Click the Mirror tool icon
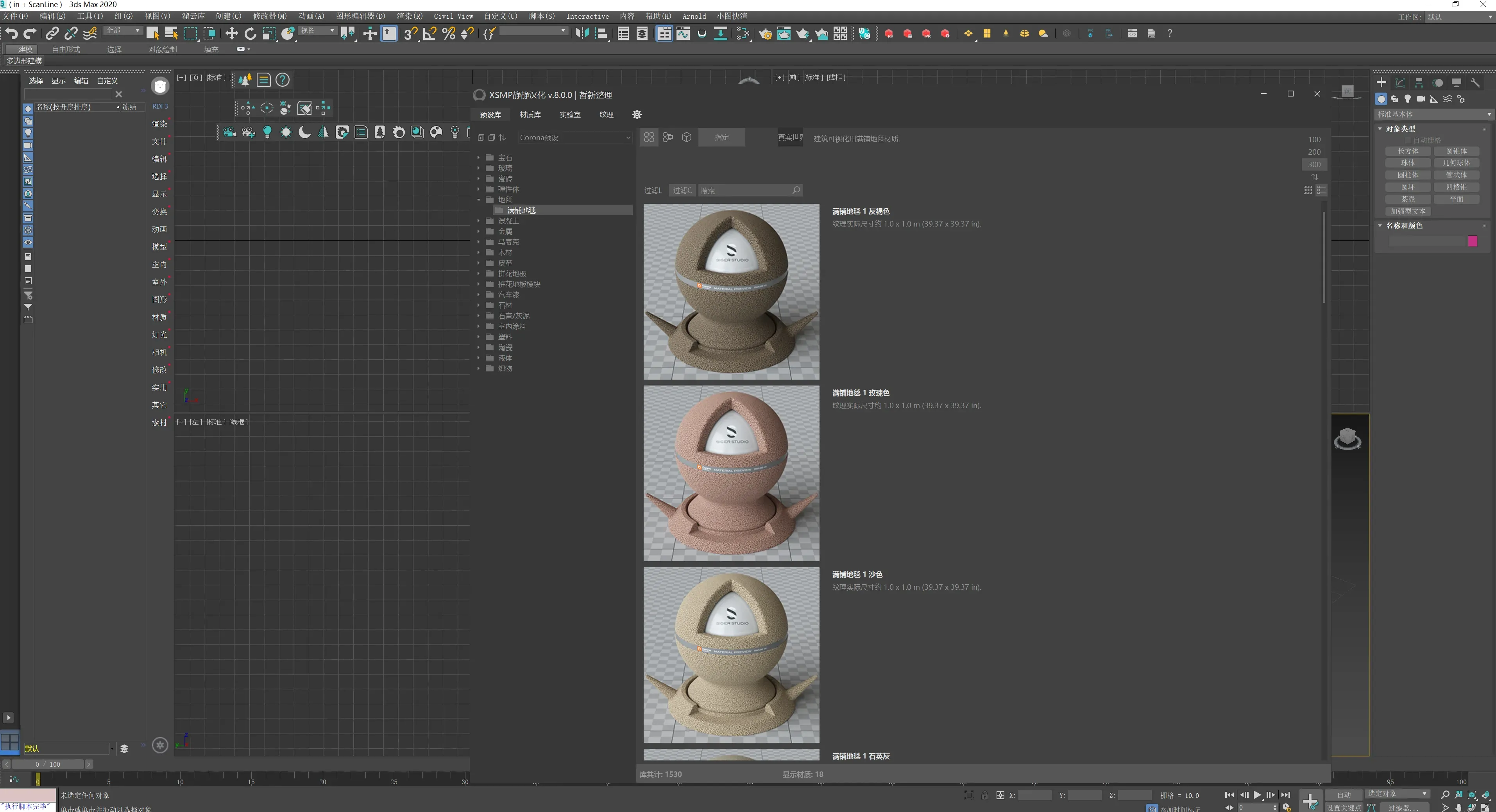The width and height of the screenshot is (1496, 812). 582,34
